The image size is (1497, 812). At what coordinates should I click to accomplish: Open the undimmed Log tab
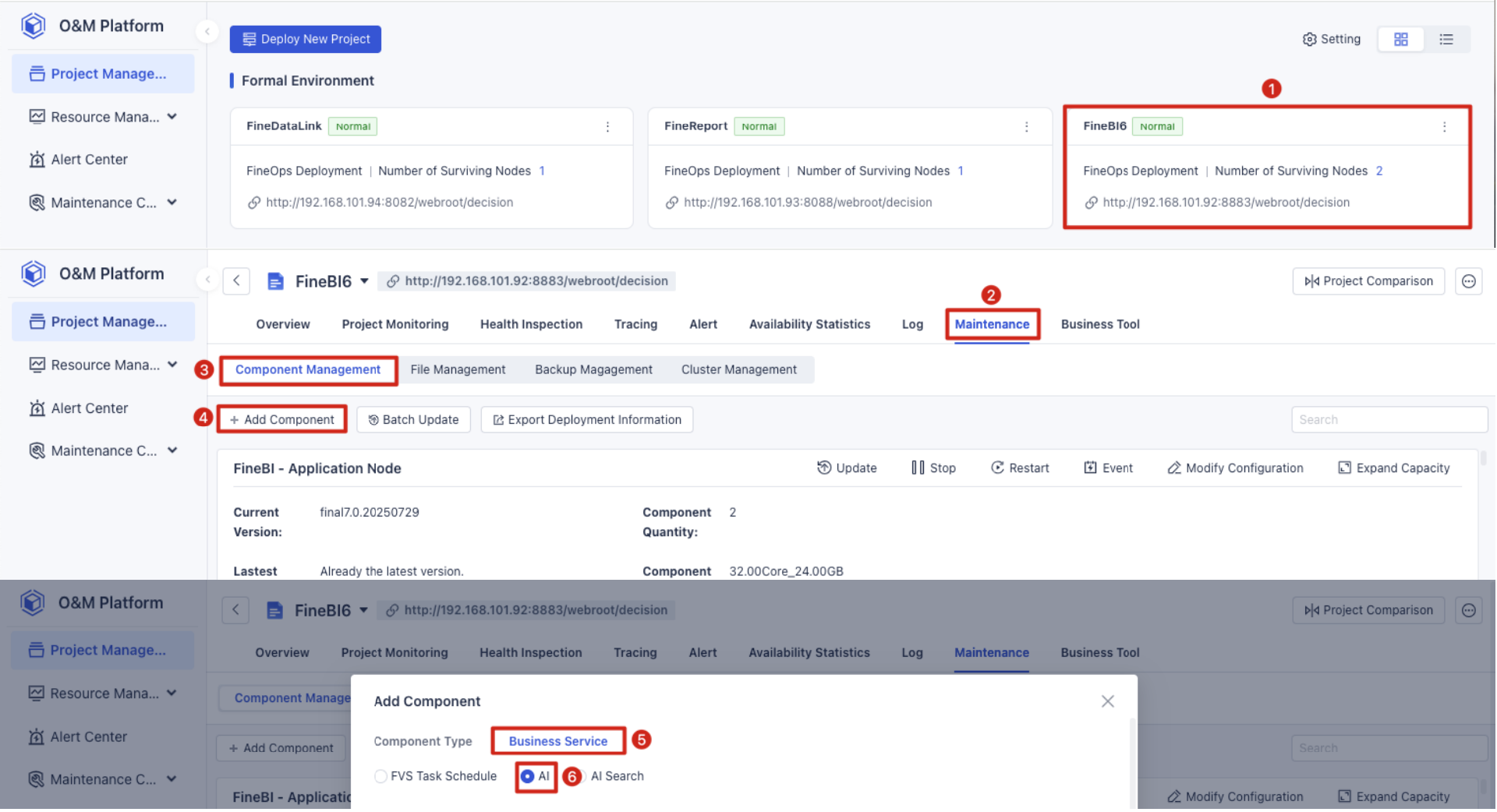tap(912, 324)
